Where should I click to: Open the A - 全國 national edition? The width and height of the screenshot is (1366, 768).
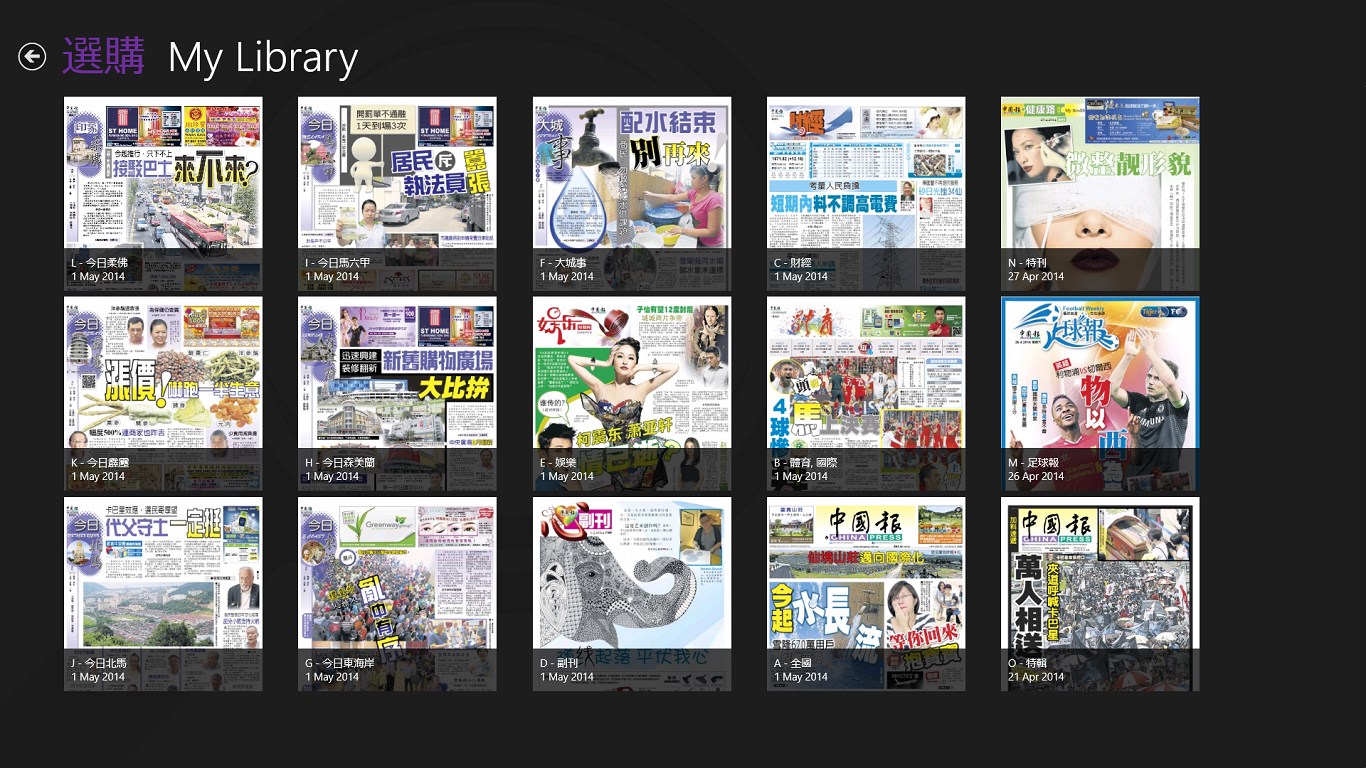pos(865,580)
